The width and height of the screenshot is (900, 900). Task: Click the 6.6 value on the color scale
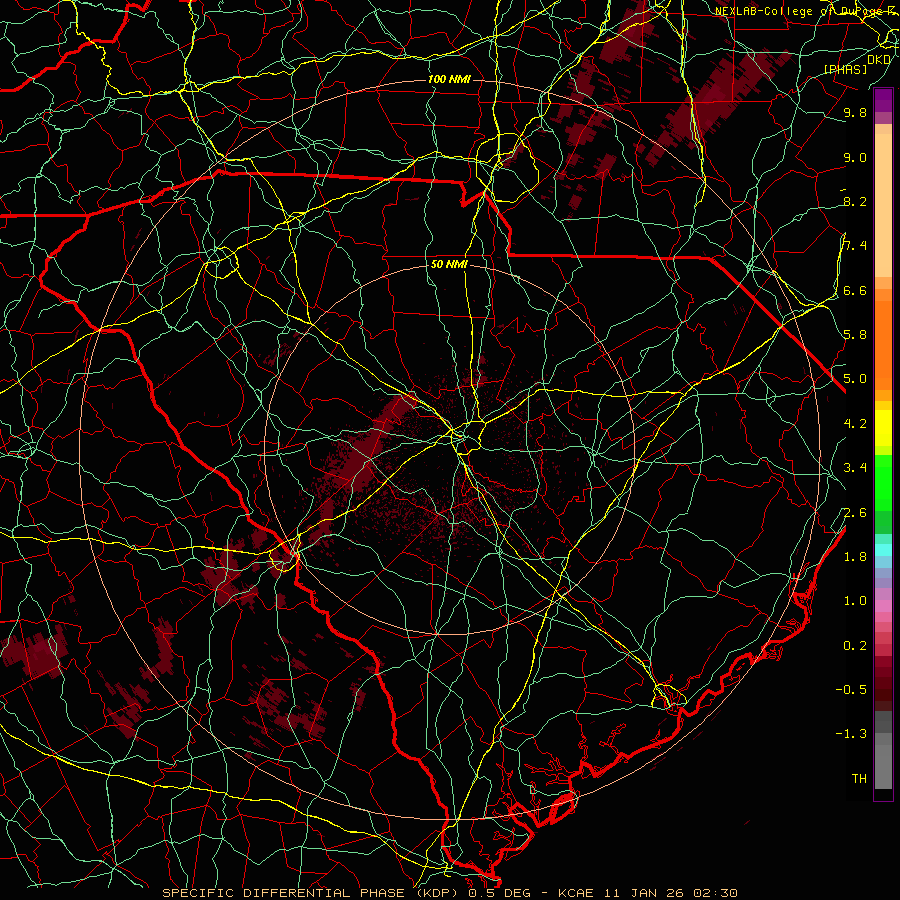[855, 290]
